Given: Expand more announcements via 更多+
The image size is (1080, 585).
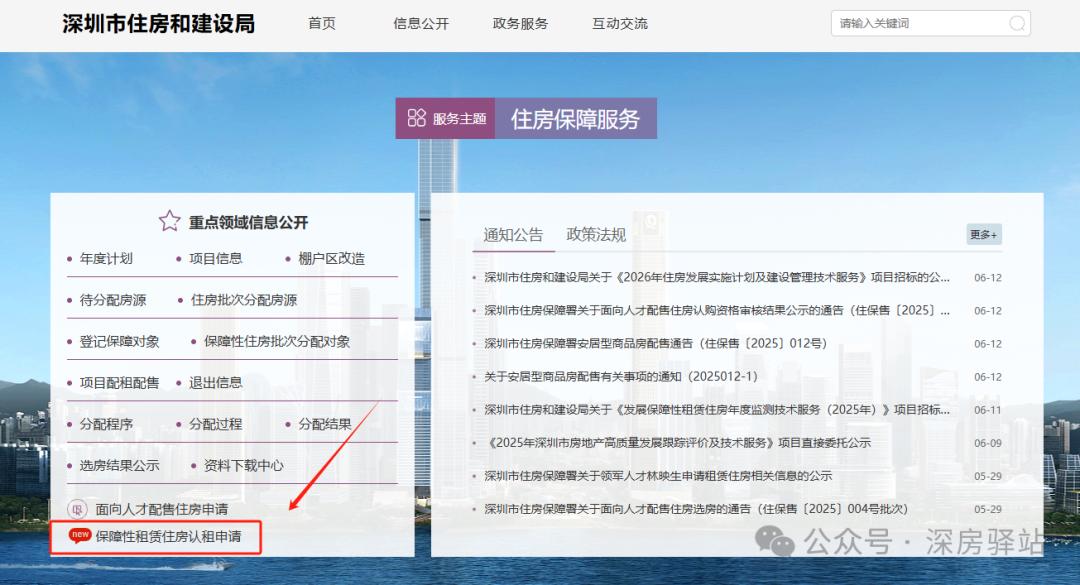Looking at the screenshot, I should [x=982, y=234].
